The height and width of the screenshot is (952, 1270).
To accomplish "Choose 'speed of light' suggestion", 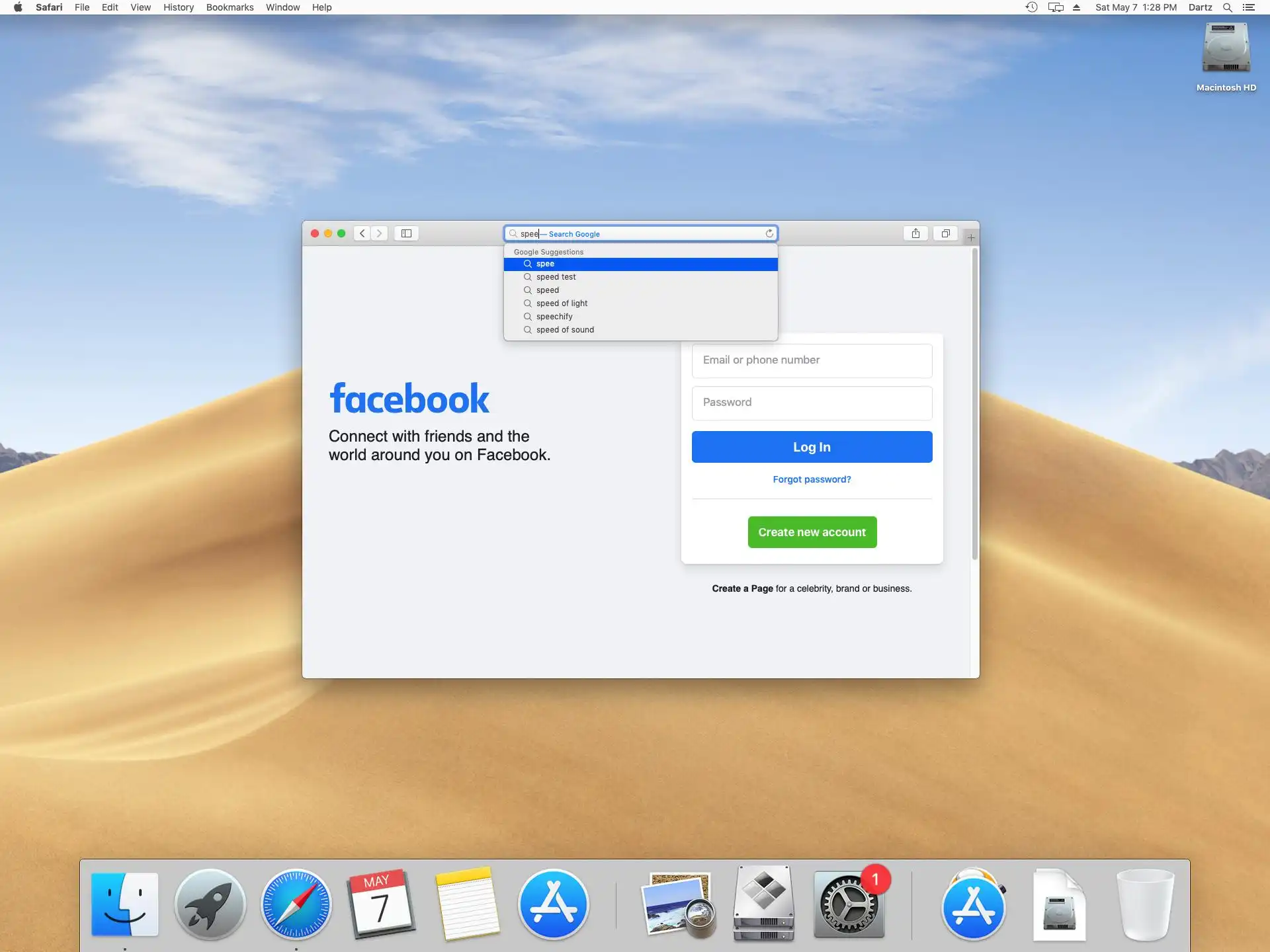I will coord(562,303).
